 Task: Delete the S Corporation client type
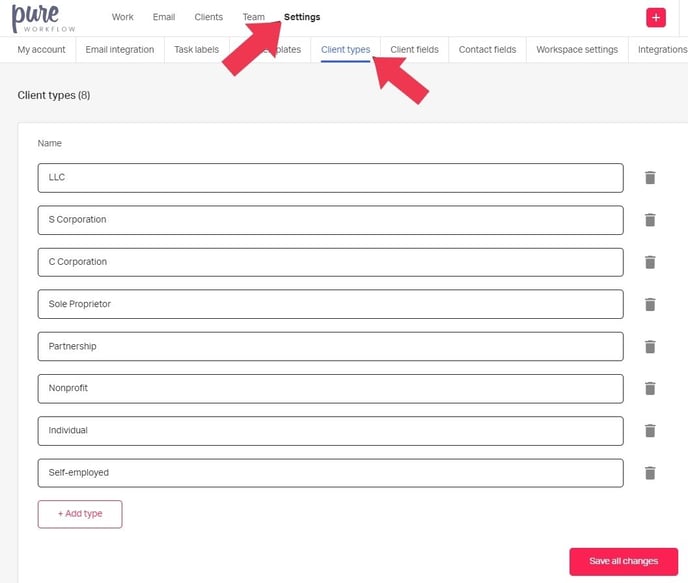(x=650, y=220)
